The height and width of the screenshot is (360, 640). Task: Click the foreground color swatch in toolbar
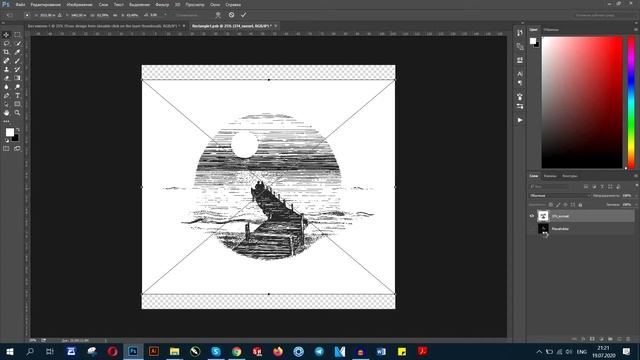9,132
